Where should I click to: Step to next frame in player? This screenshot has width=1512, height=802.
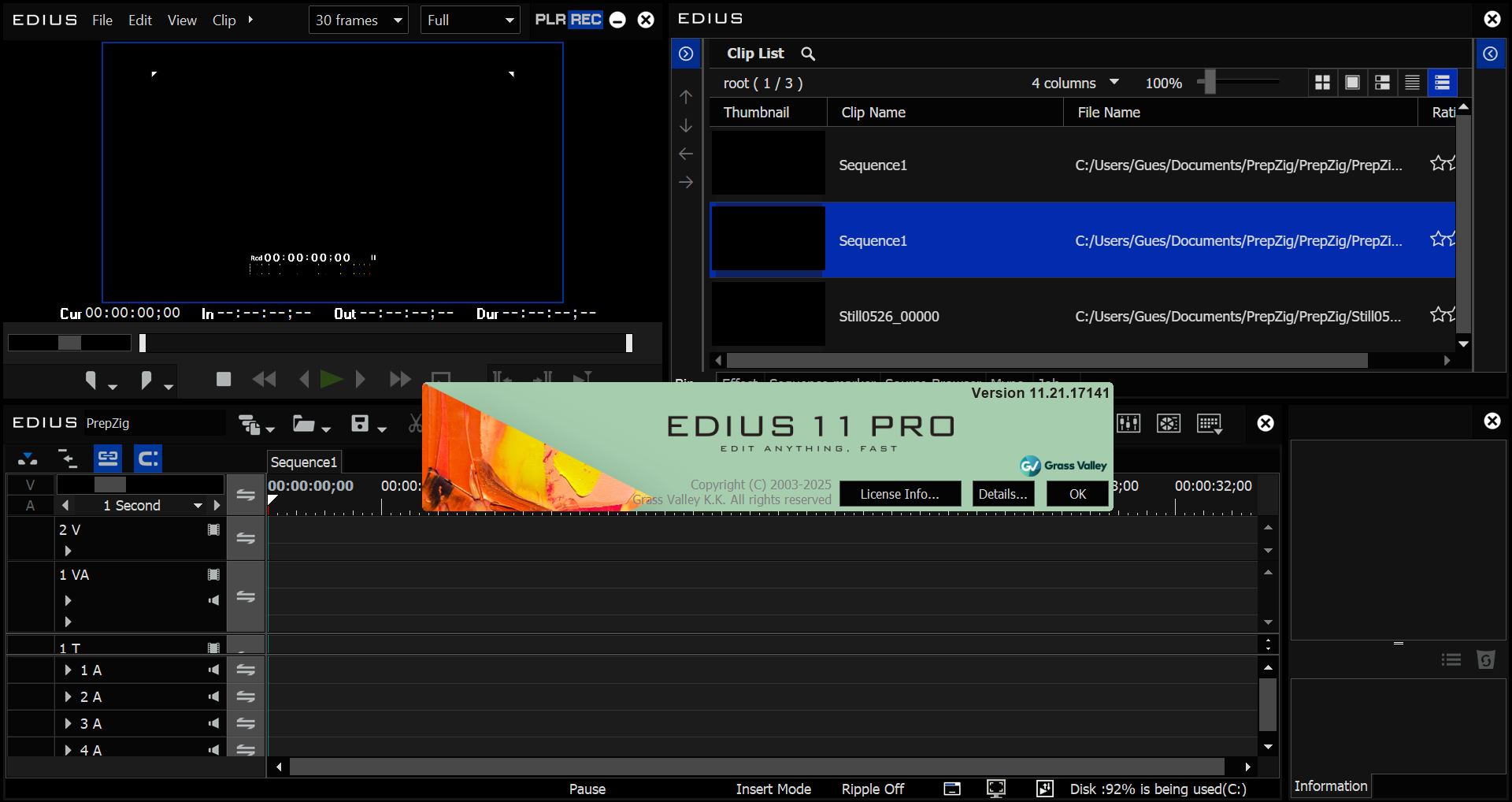click(x=360, y=379)
